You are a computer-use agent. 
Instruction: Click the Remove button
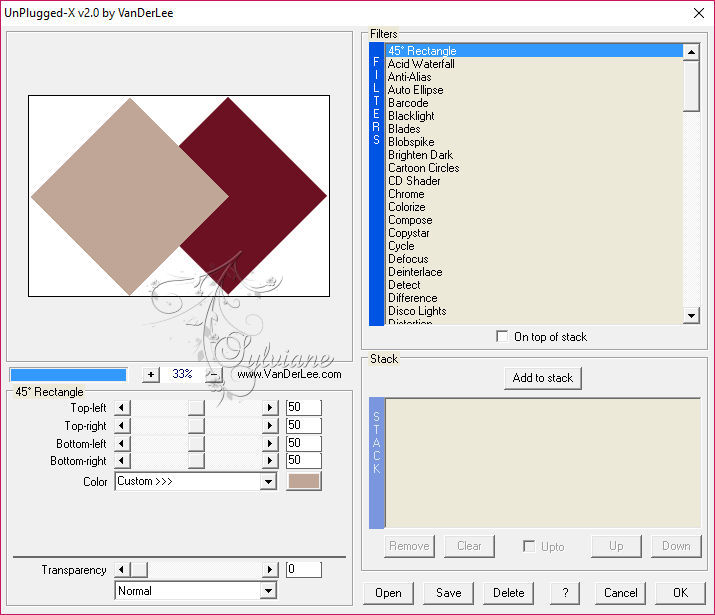pyautogui.click(x=409, y=546)
